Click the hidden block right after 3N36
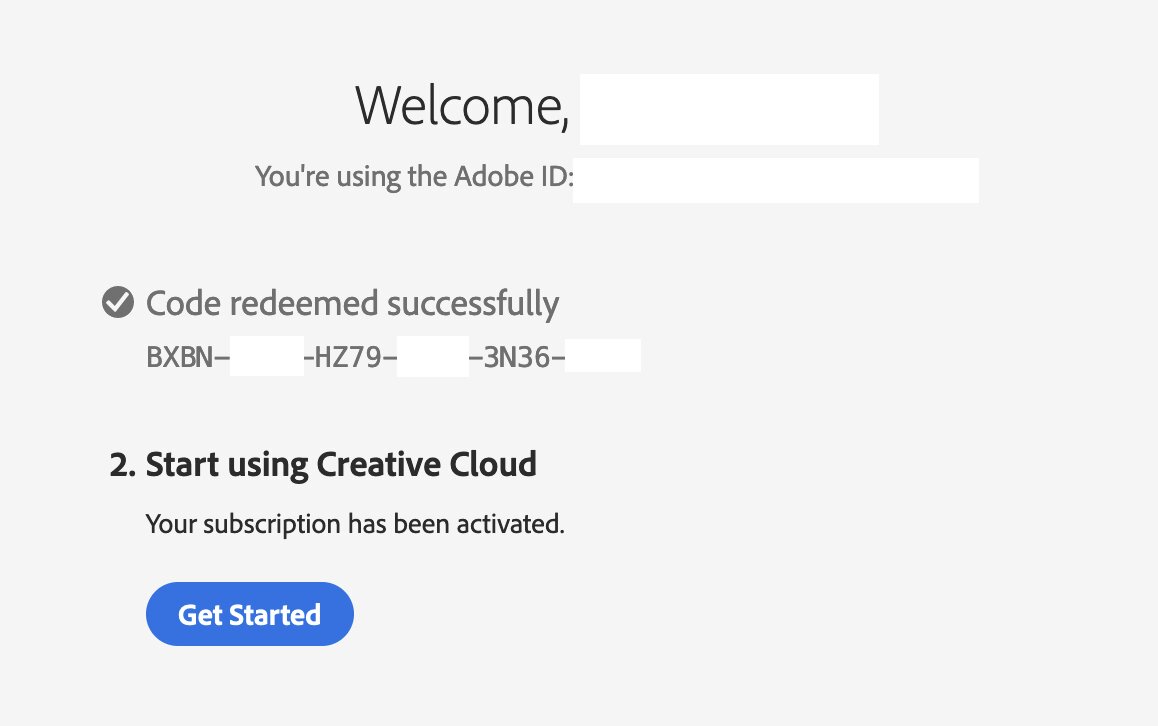Image resolution: width=1158 pixels, height=726 pixels. coord(602,357)
